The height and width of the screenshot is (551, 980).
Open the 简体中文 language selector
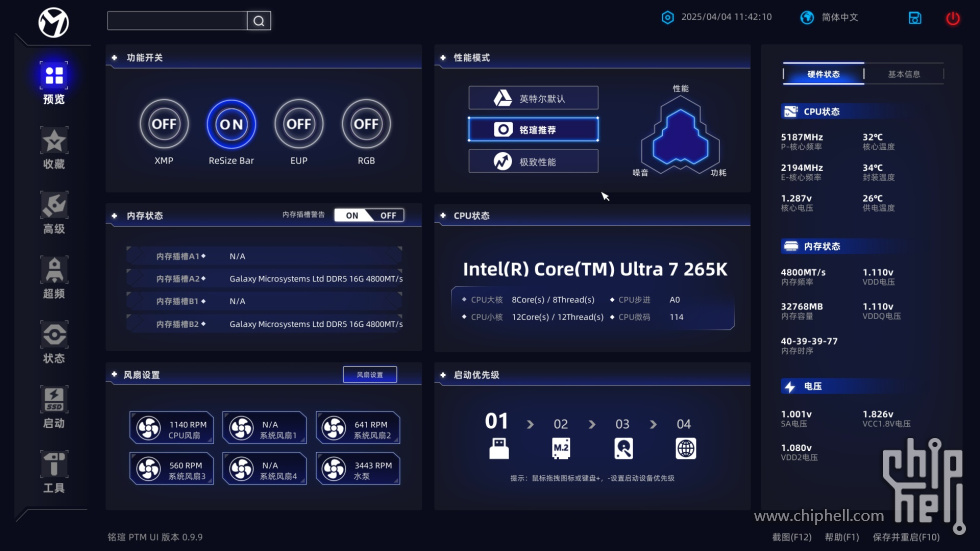[x=839, y=17]
